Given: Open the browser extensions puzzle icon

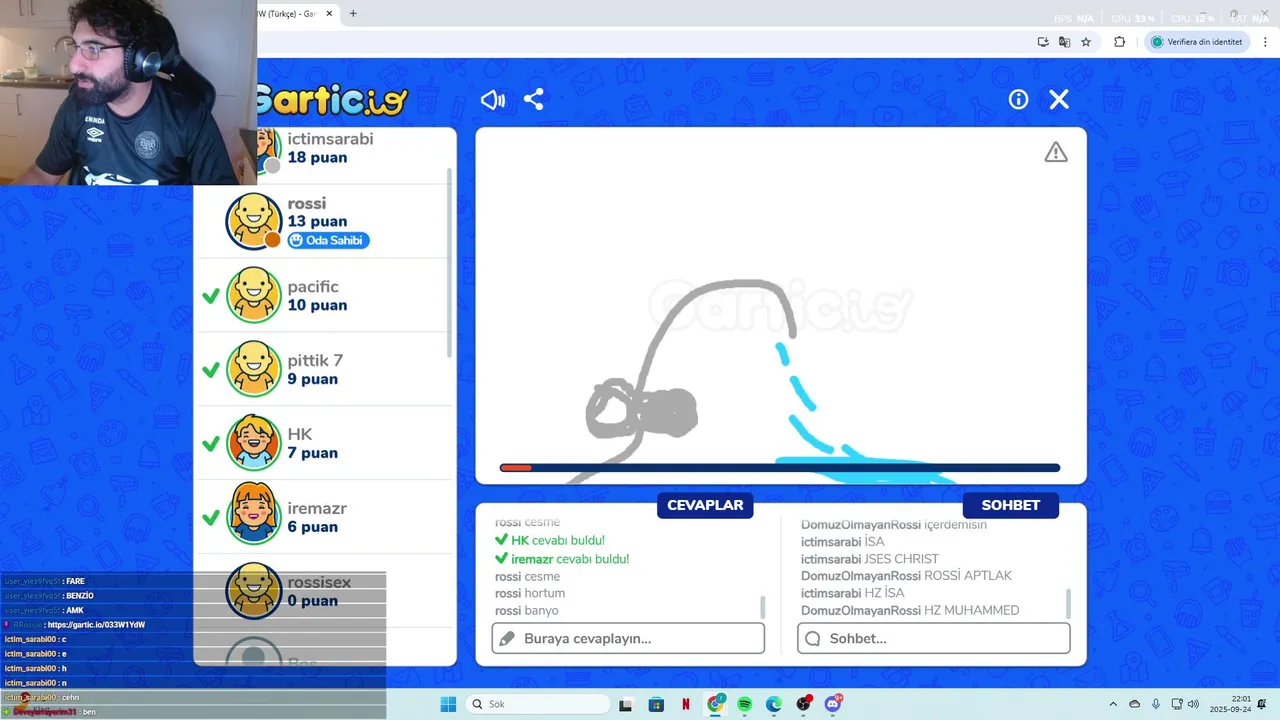Looking at the screenshot, I should [x=1119, y=42].
